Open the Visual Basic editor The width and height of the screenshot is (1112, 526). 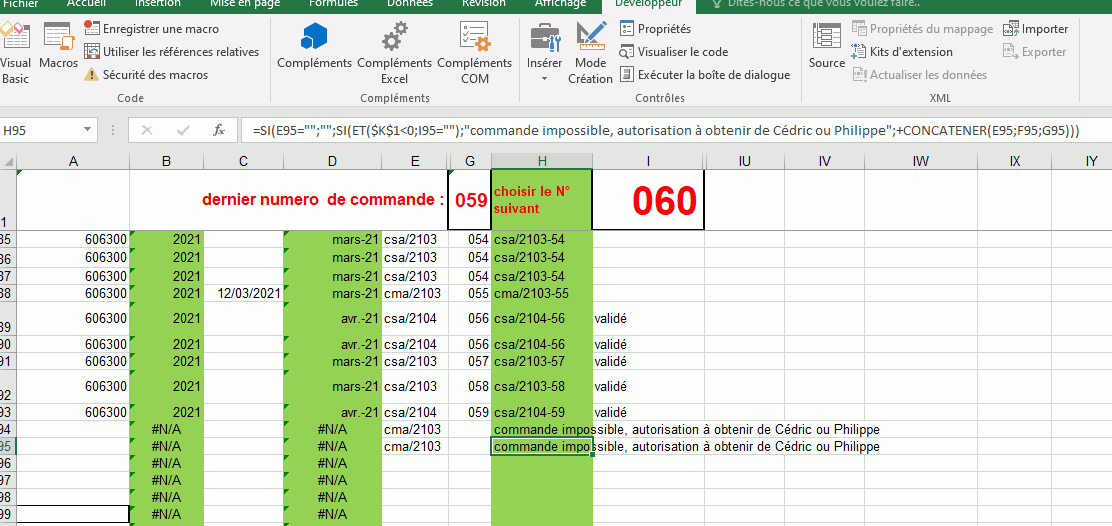tap(15, 54)
